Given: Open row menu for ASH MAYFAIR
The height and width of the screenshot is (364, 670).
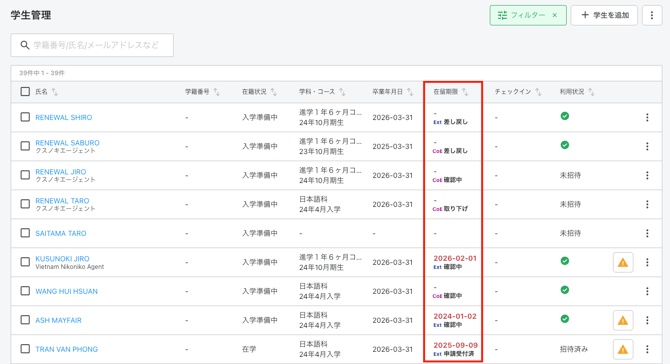Looking at the screenshot, I should [x=647, y=320].
